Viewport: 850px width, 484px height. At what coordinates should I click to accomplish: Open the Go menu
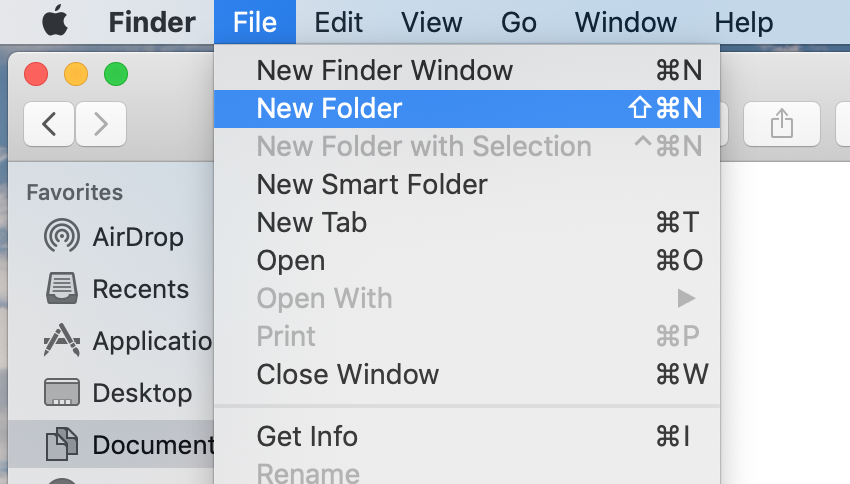pyautogui.click(x=519, y=21)
